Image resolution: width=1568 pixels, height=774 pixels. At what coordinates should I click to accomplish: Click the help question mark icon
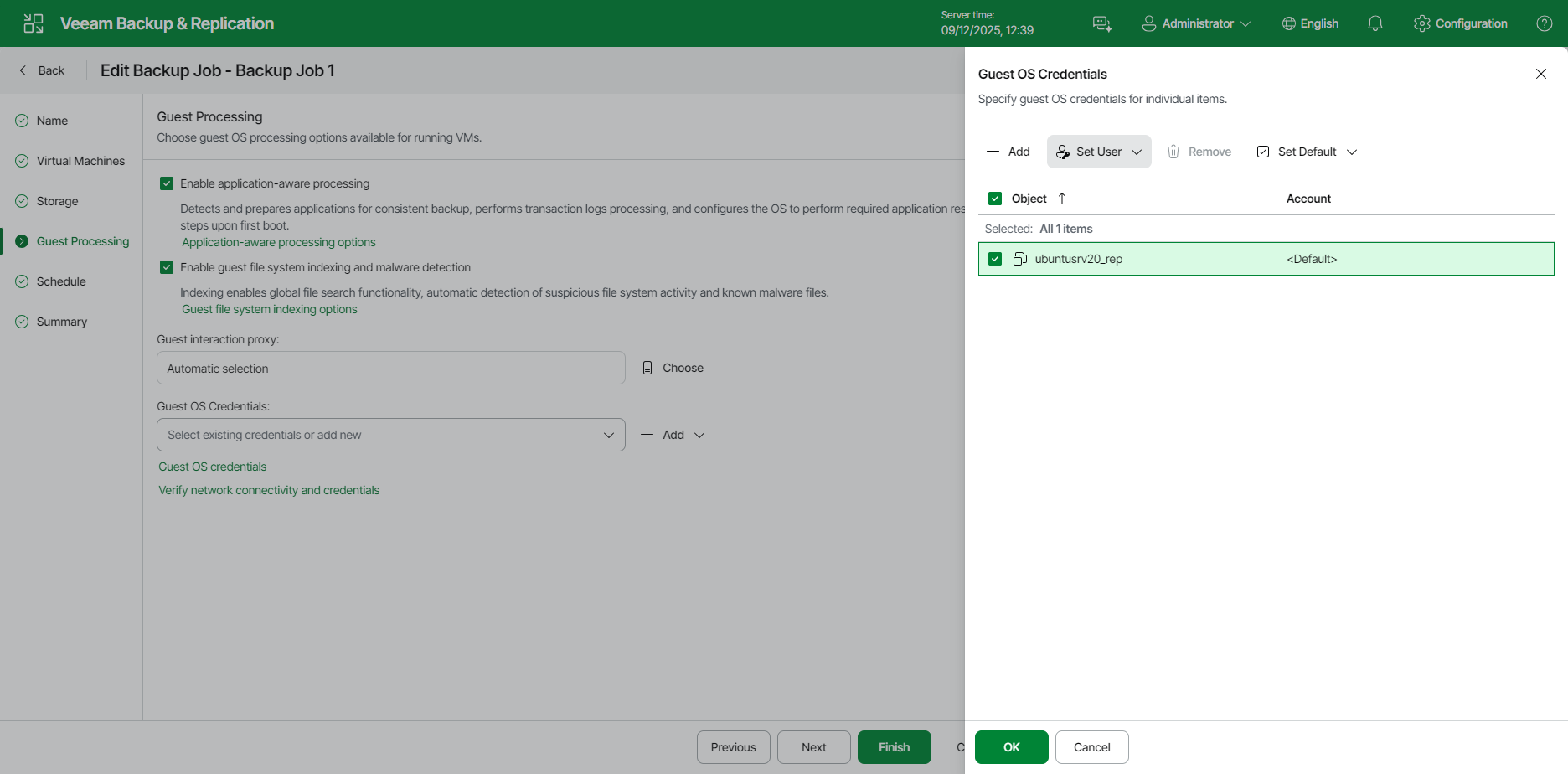tap(1544, 23)
